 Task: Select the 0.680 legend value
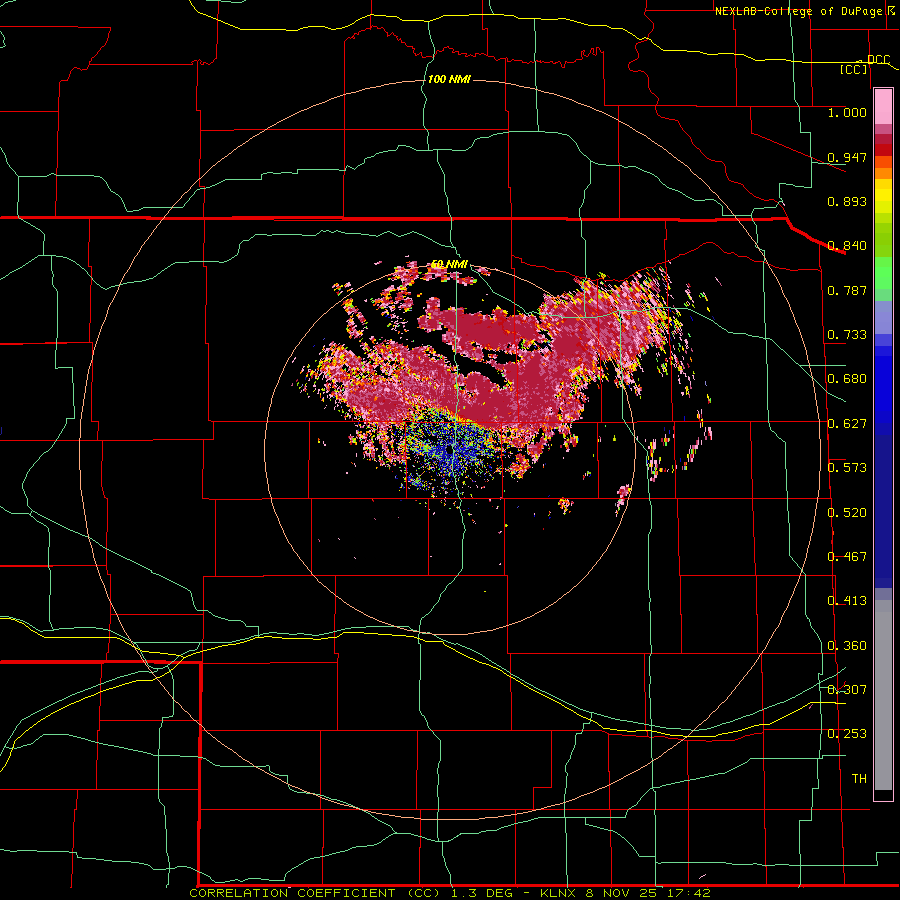click(x=847, y=379)
